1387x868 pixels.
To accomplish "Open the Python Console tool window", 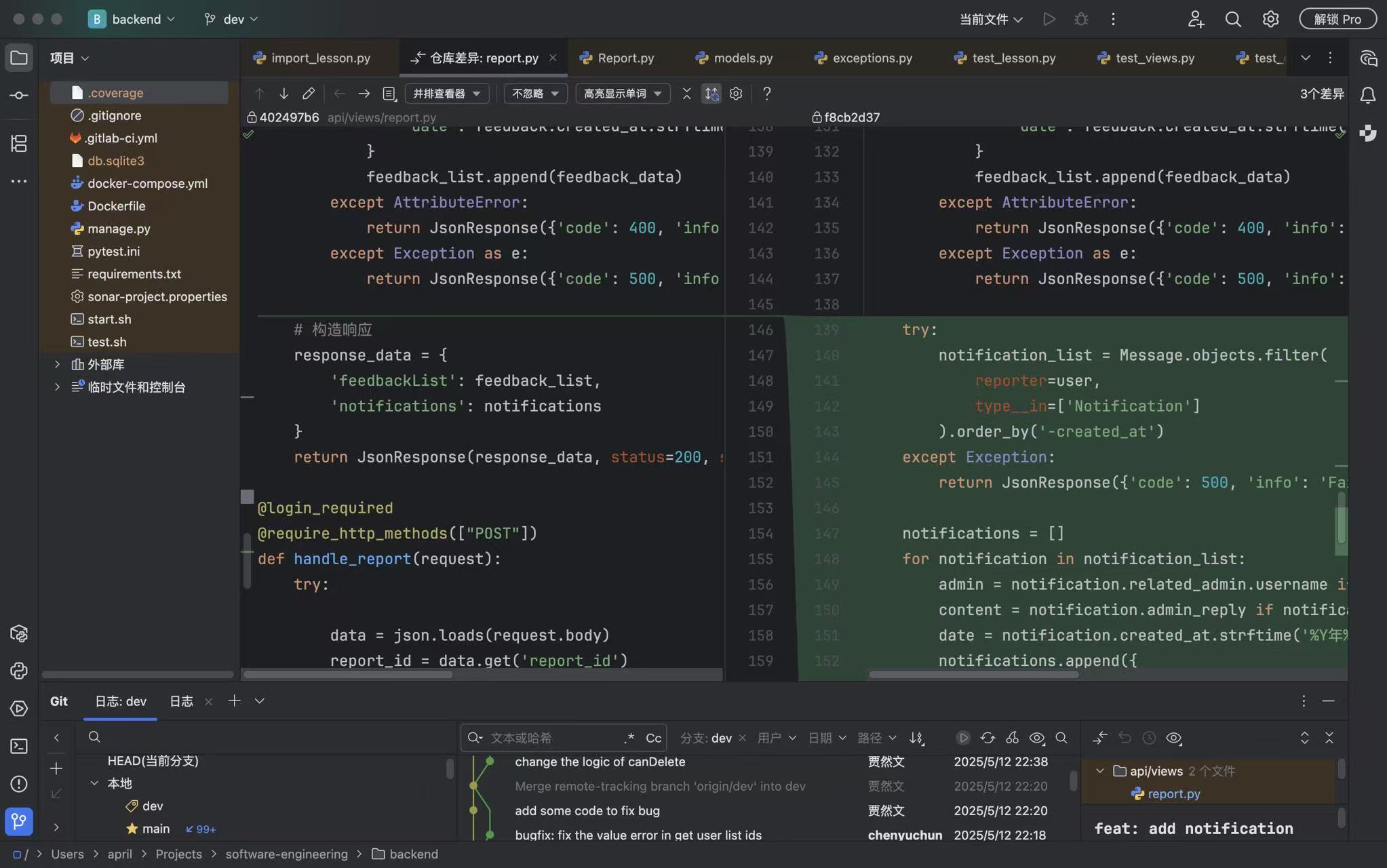I will [19, 671].
